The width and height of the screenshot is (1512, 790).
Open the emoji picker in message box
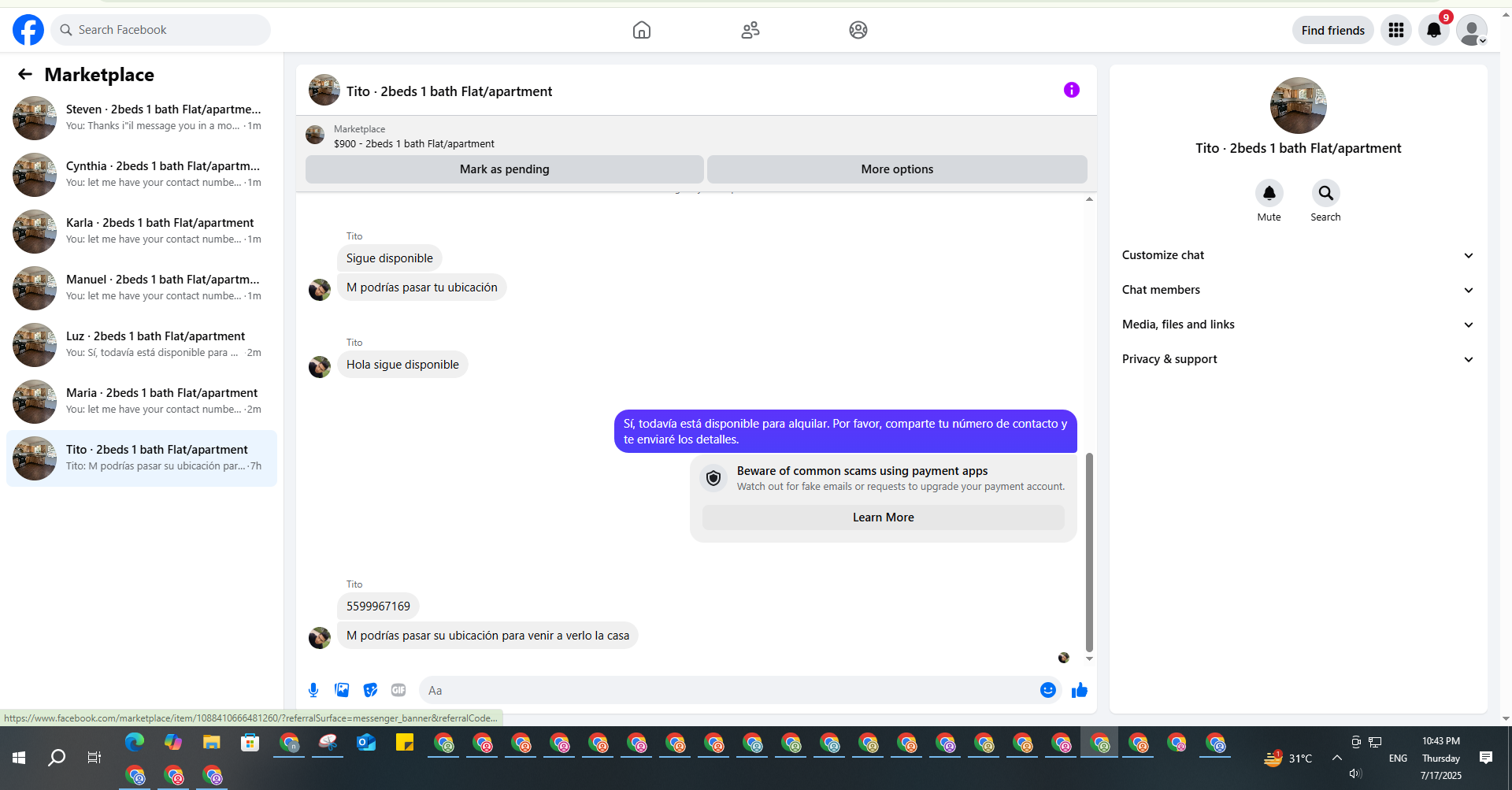pyautogui.click(x=1048, y=690)
